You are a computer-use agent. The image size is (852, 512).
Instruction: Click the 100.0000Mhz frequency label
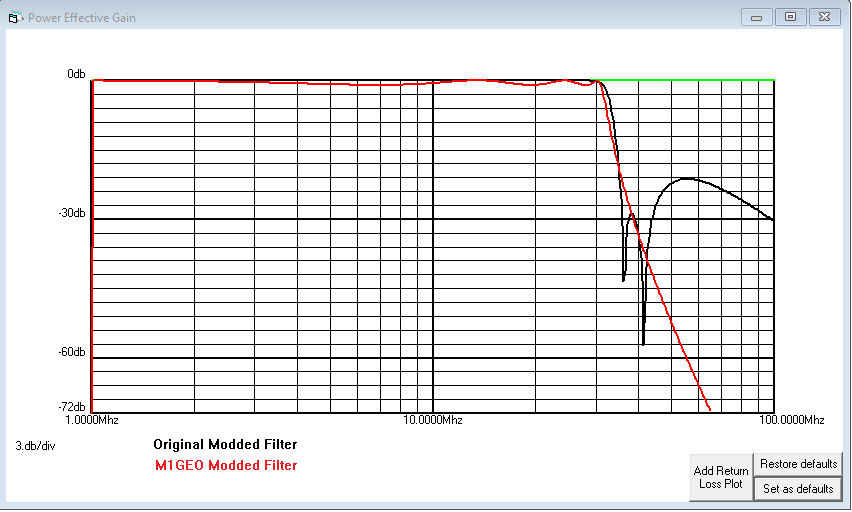click(792, 420)
